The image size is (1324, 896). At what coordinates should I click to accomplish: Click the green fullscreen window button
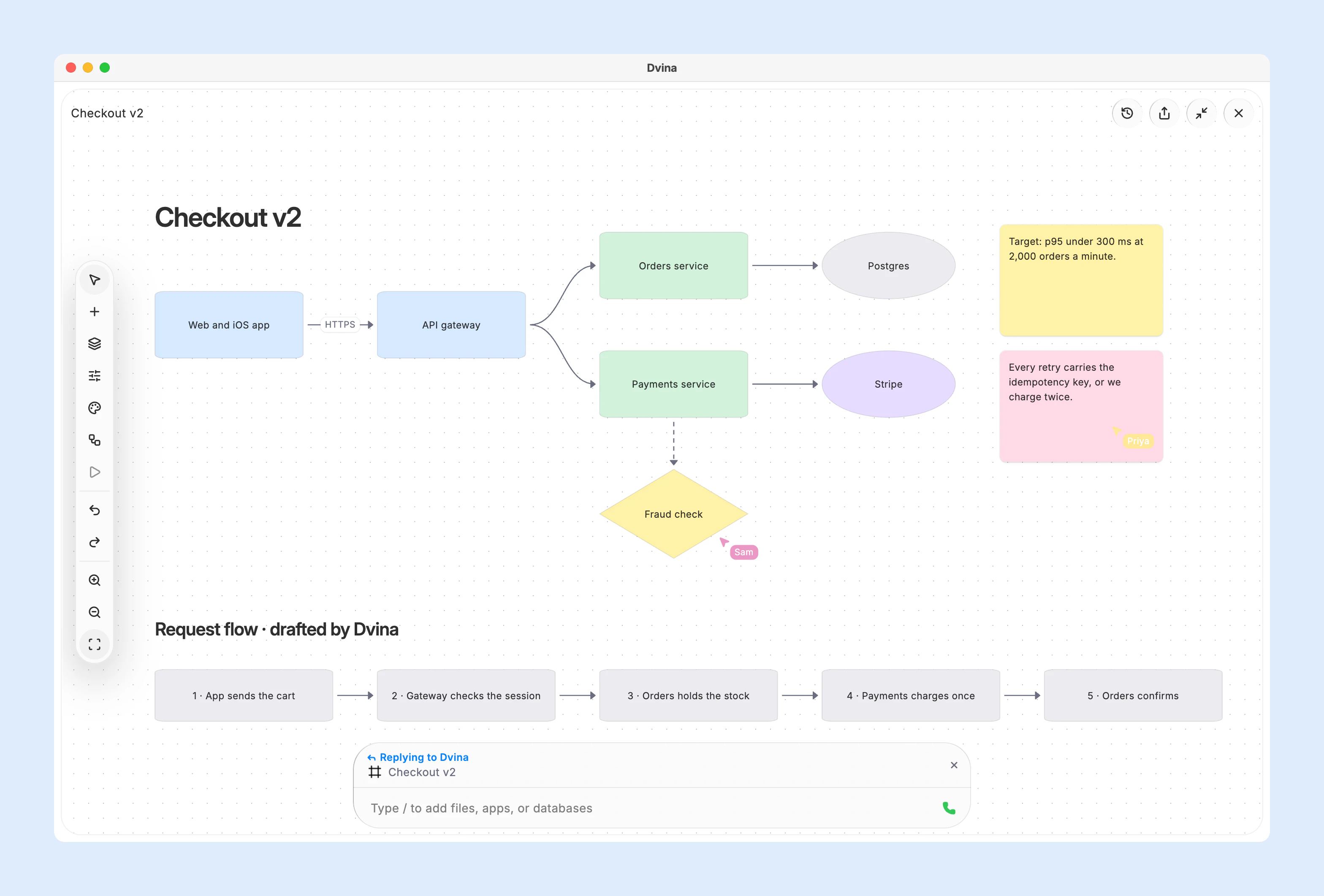[x=105, y=68]
